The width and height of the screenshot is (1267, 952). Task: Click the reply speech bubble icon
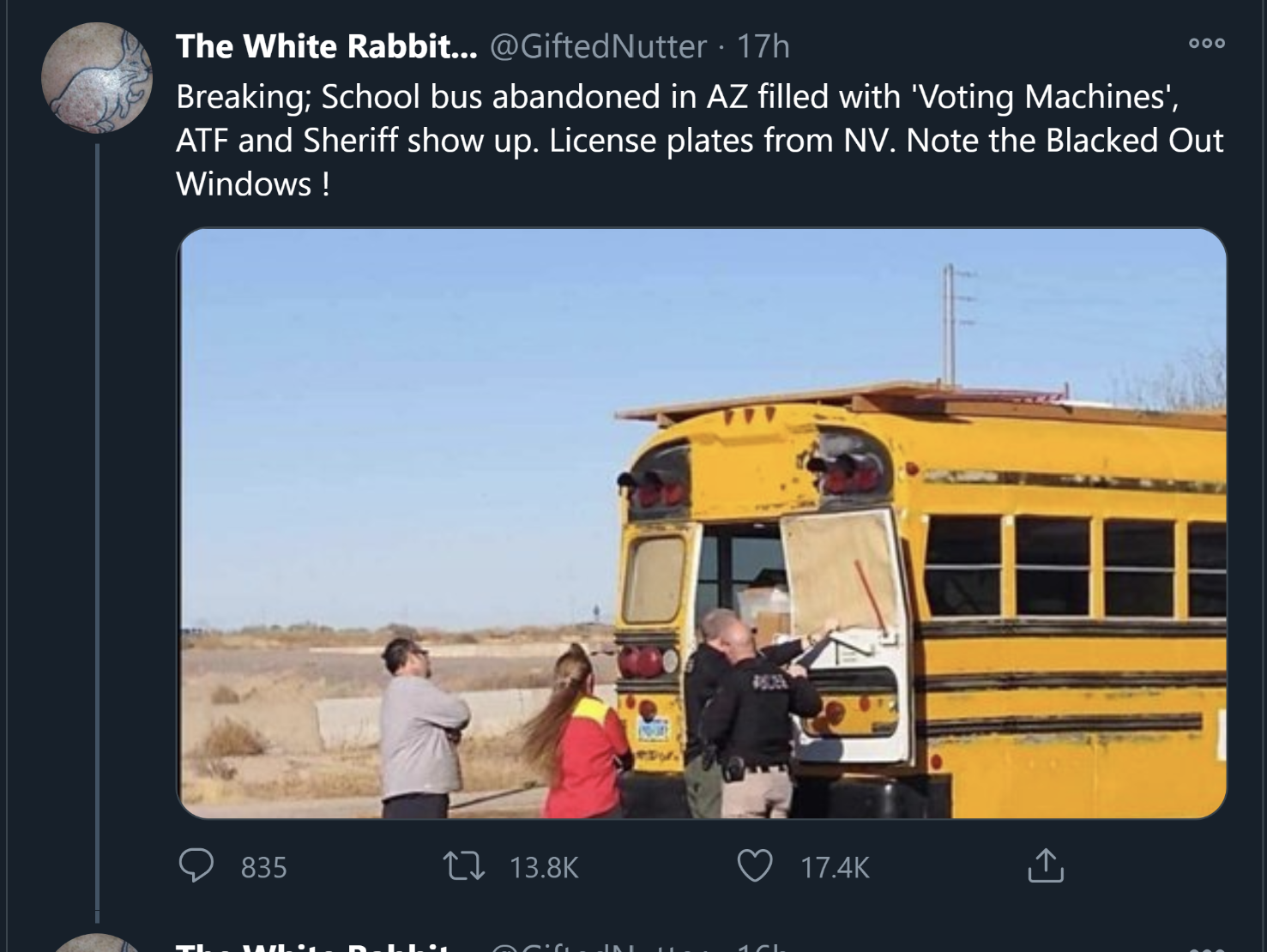coord(196,866)
